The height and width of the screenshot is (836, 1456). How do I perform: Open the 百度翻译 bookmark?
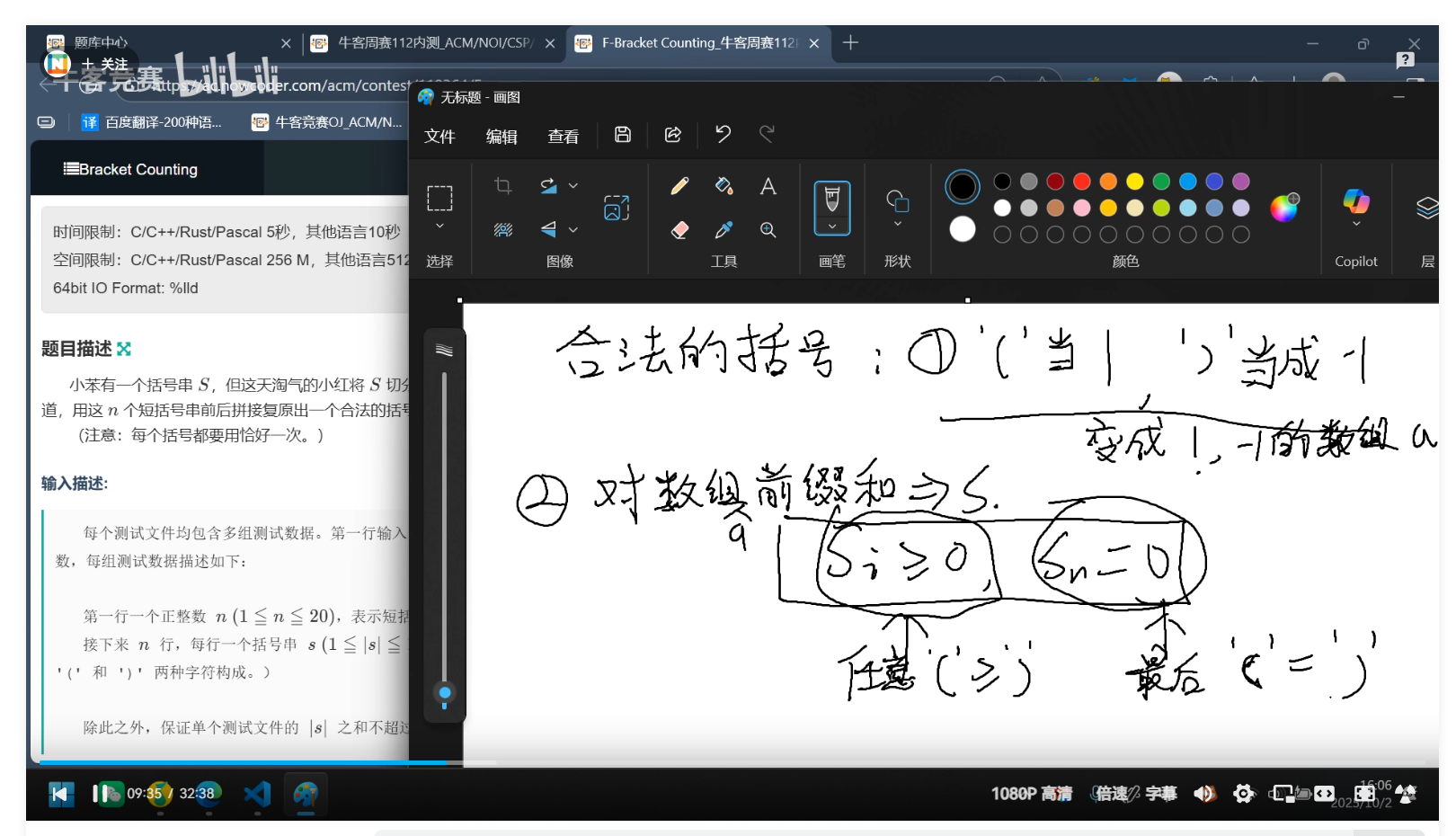point(152,122)
